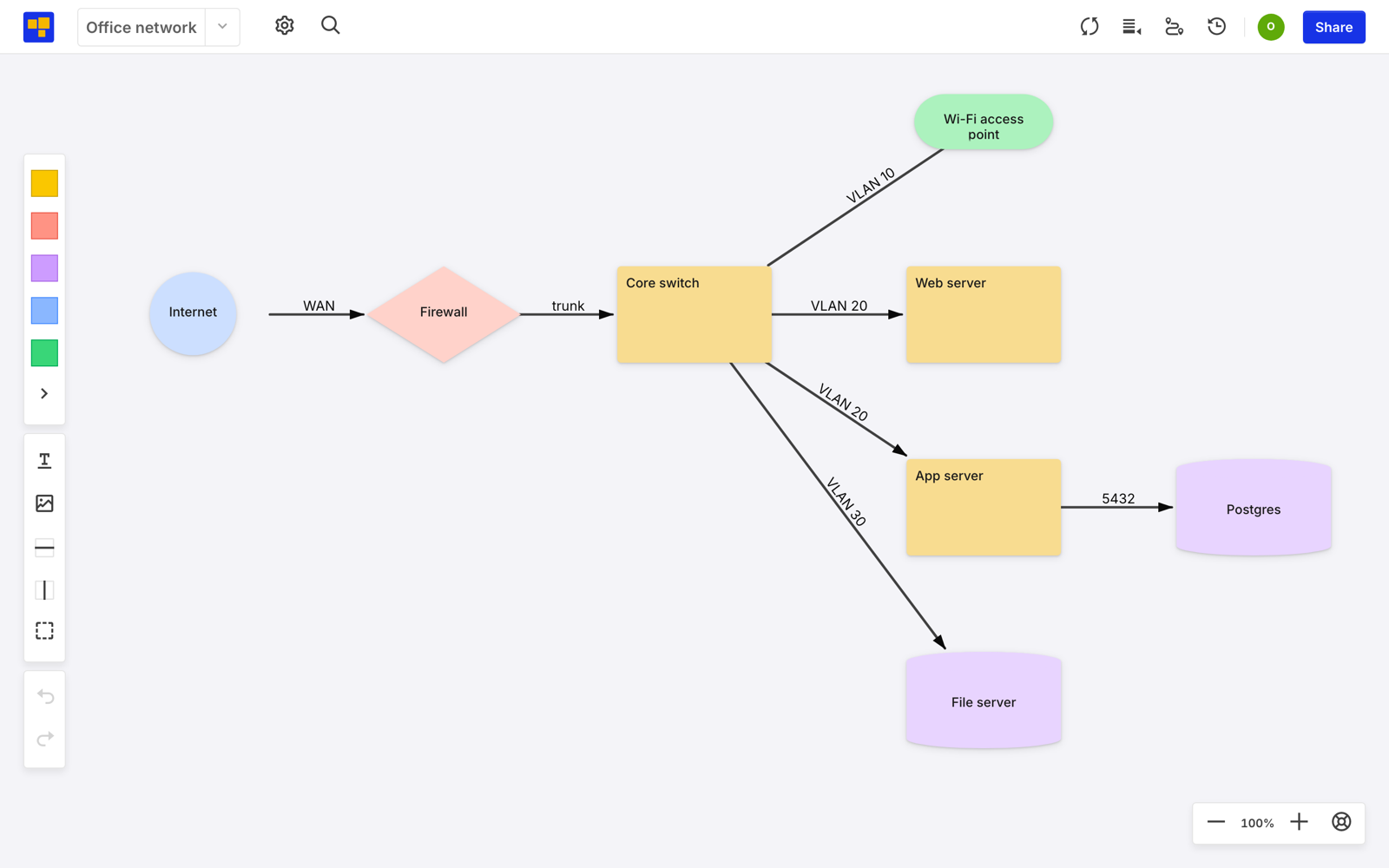
Task: Open the notes list panel icon
Action: coord(1132,27)
